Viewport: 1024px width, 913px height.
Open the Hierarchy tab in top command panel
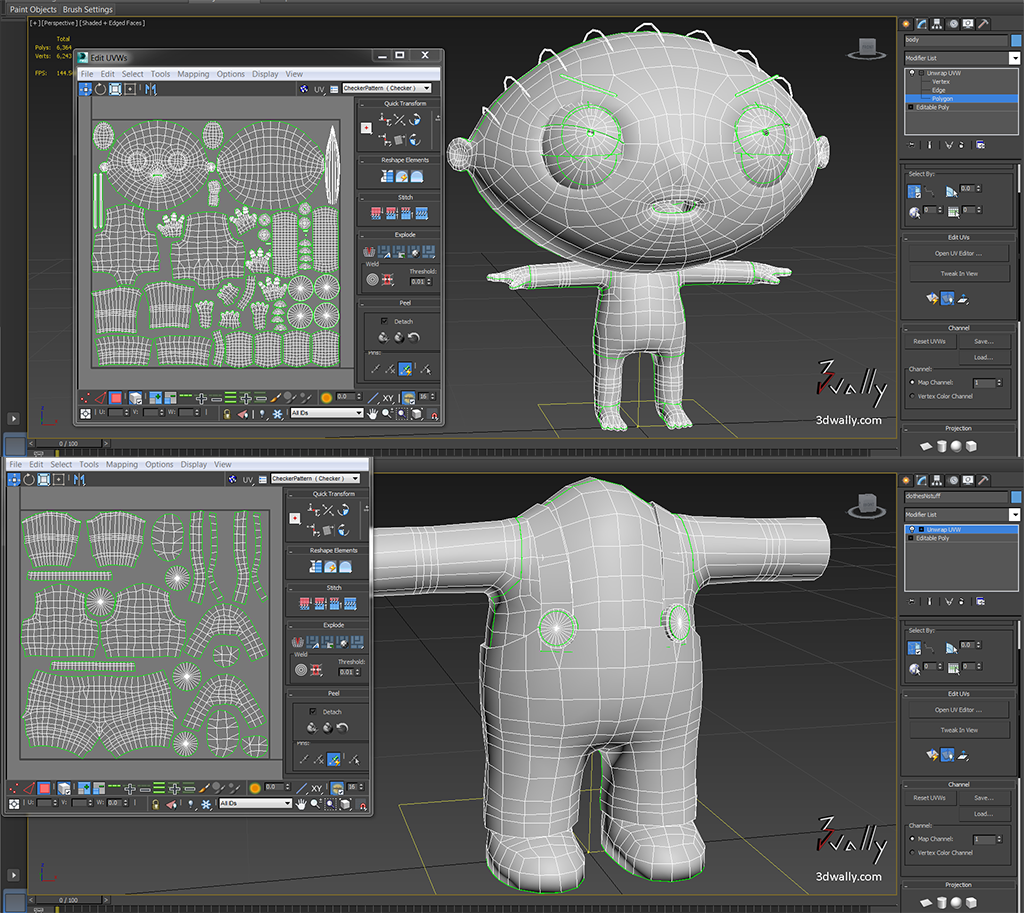[x=937, y=24]
